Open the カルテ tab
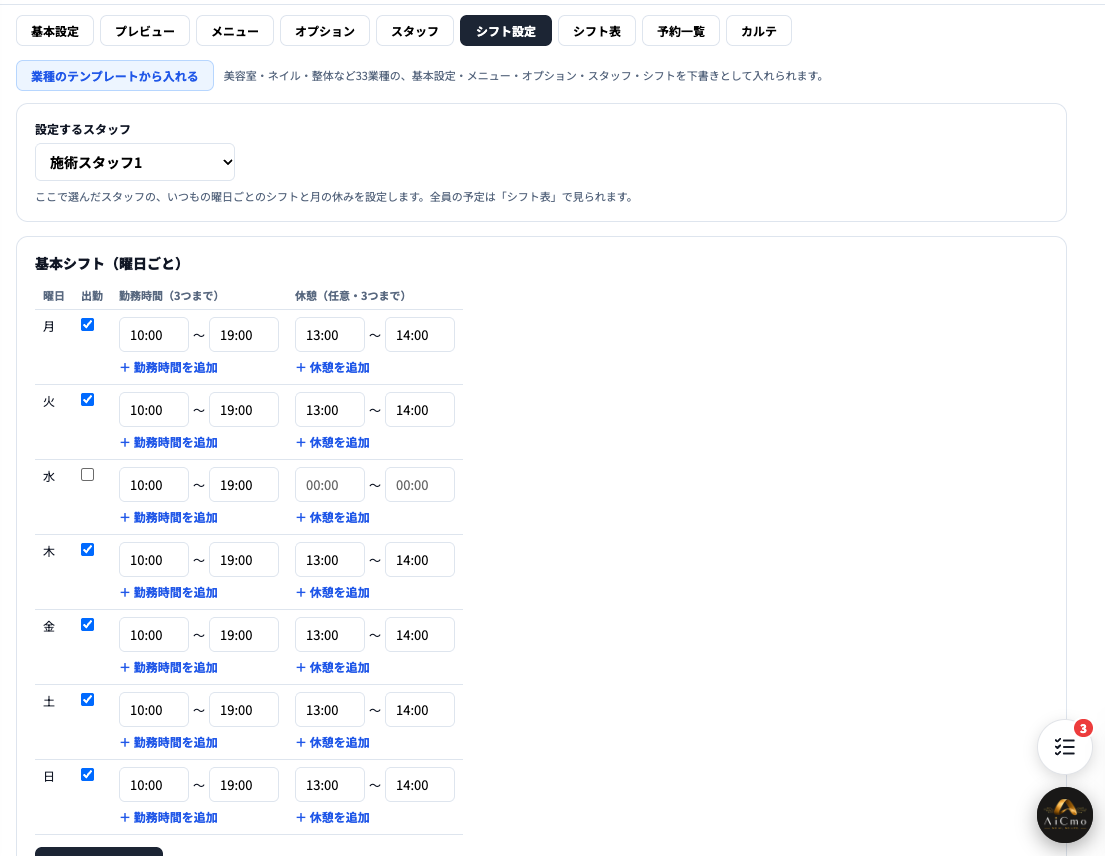1105x856 pixels. point(759,31)
